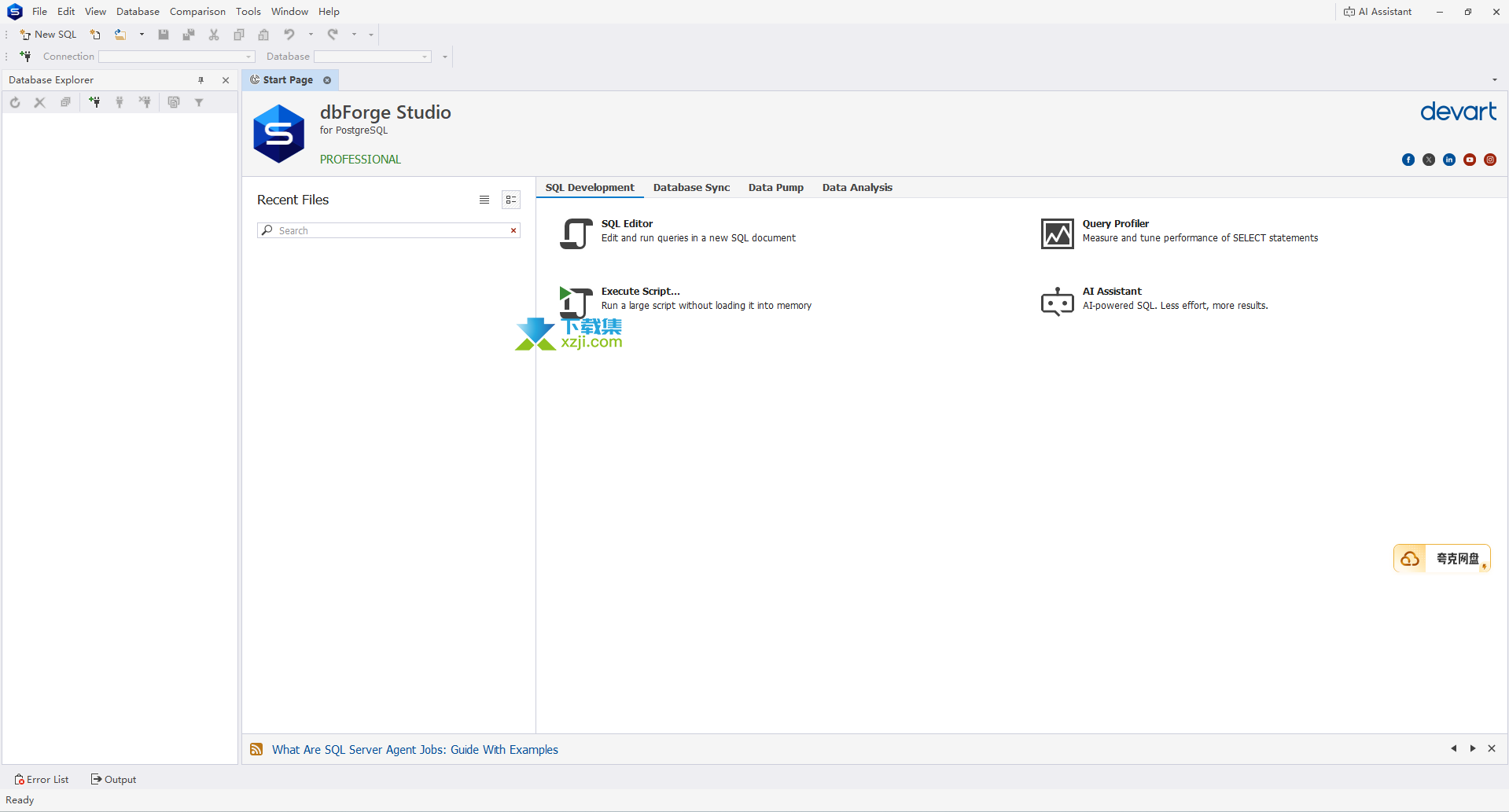Switch Recent Files to plain list view
This screenshot has width=1509, height=812.
click(x=484, y=200)
